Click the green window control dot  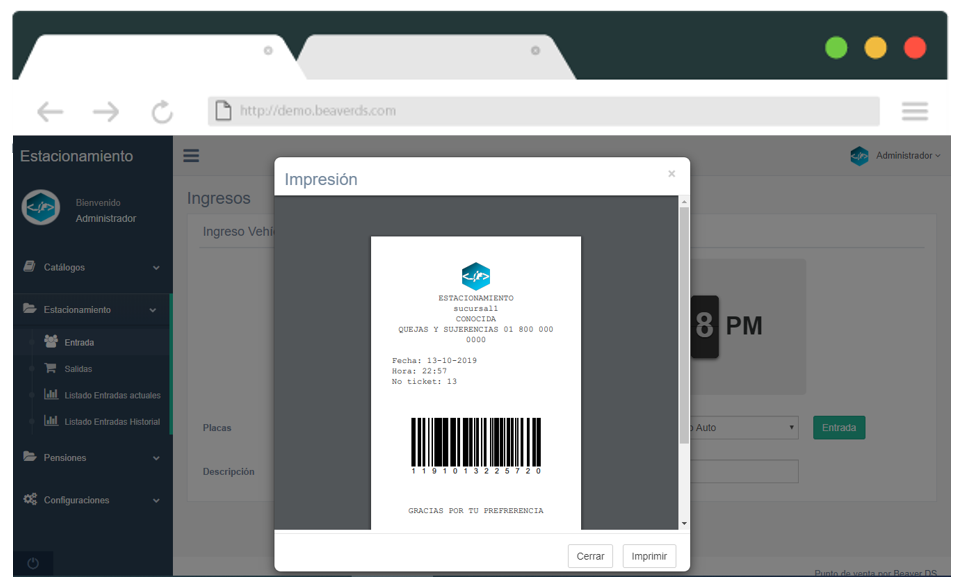[836, 48]
